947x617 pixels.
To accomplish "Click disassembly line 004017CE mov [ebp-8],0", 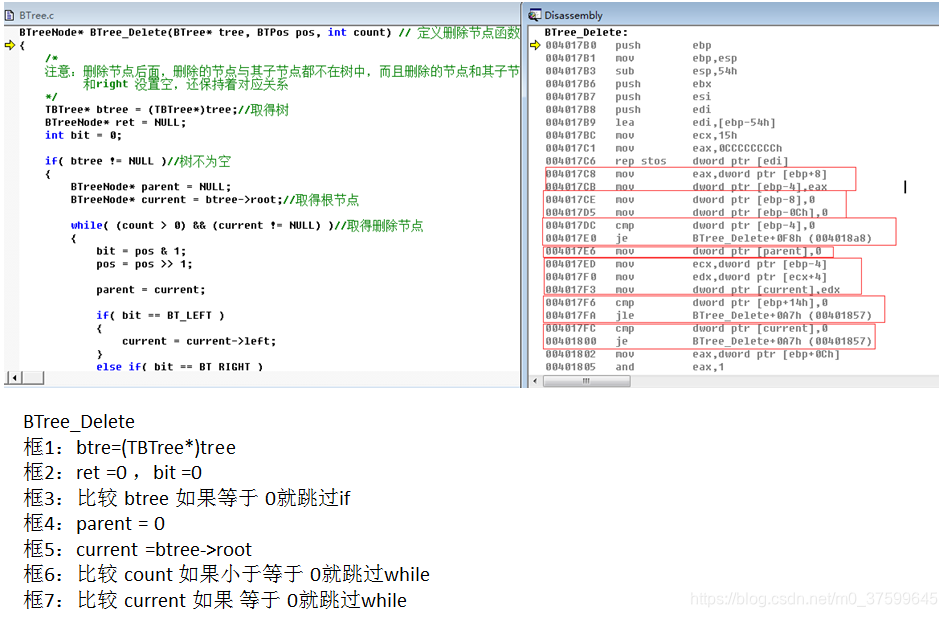I will (679, 200).
